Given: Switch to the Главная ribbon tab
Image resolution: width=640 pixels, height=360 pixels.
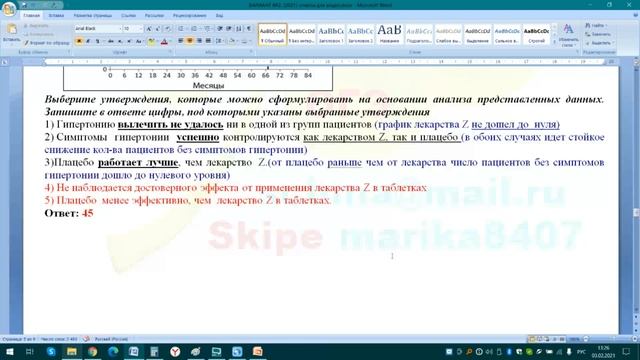Looking at the screenshot, I should click(31, 16).
